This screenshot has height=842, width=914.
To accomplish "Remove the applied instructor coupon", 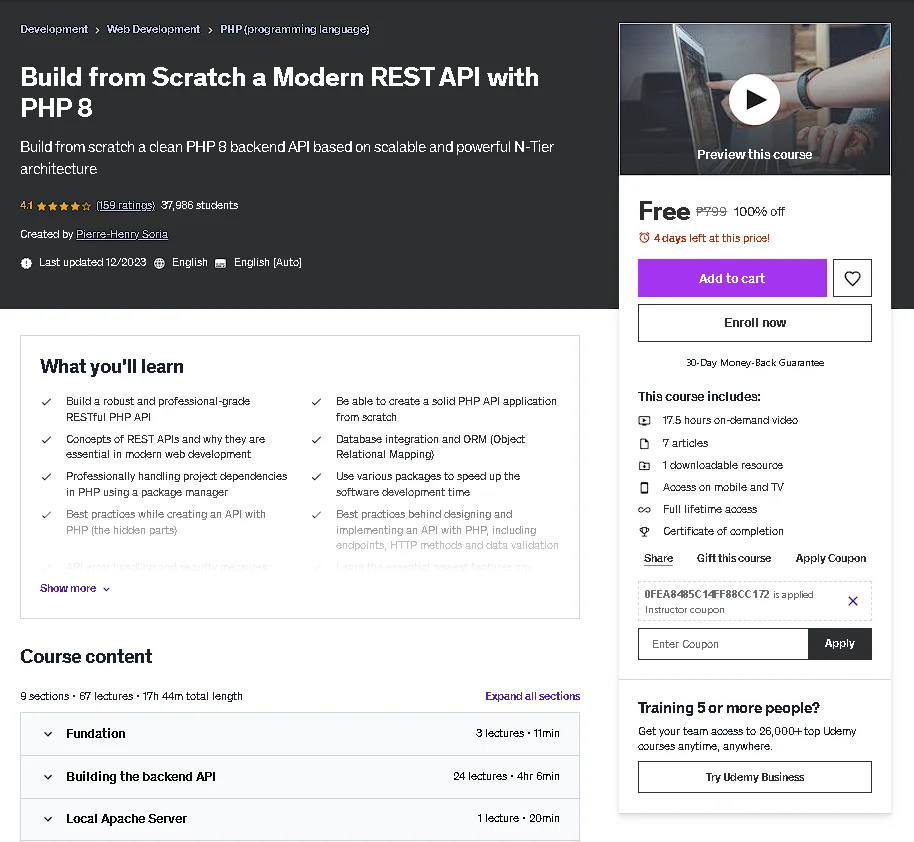I will [x=852, y=601].
